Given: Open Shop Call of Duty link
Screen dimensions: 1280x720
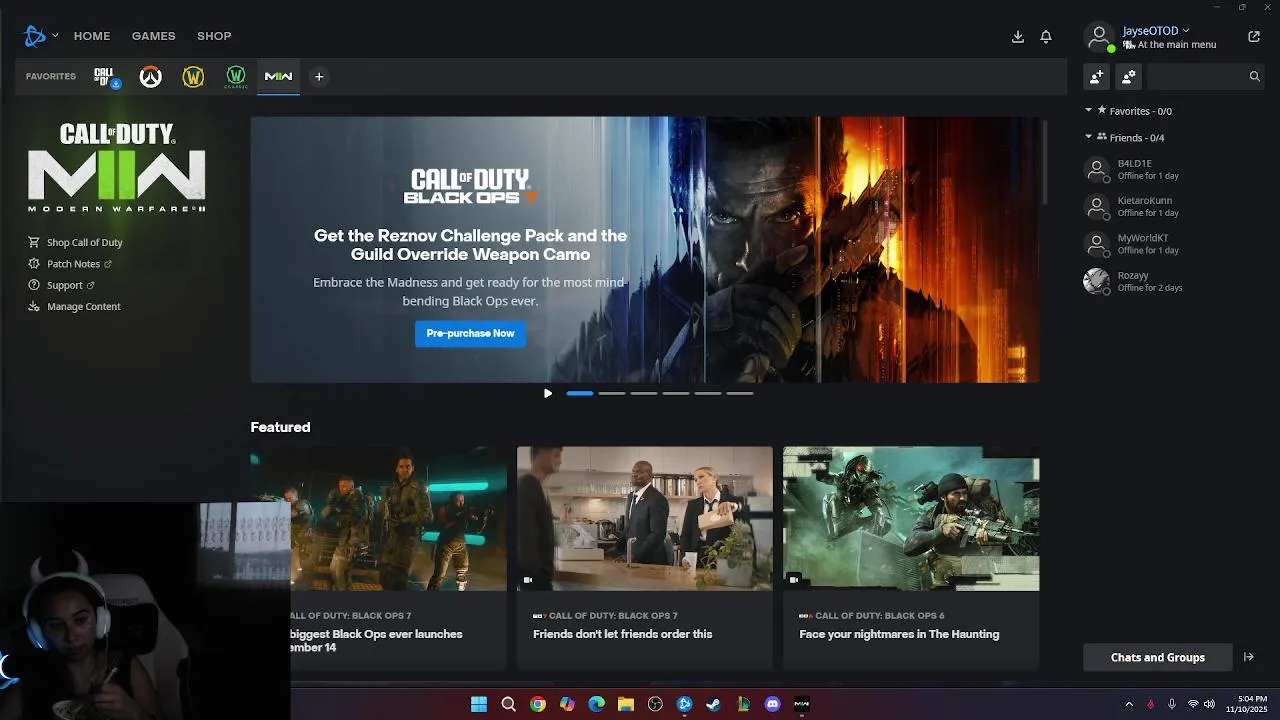Looking at the screenshot, I should pyautogui.click(x=76, y=242).
